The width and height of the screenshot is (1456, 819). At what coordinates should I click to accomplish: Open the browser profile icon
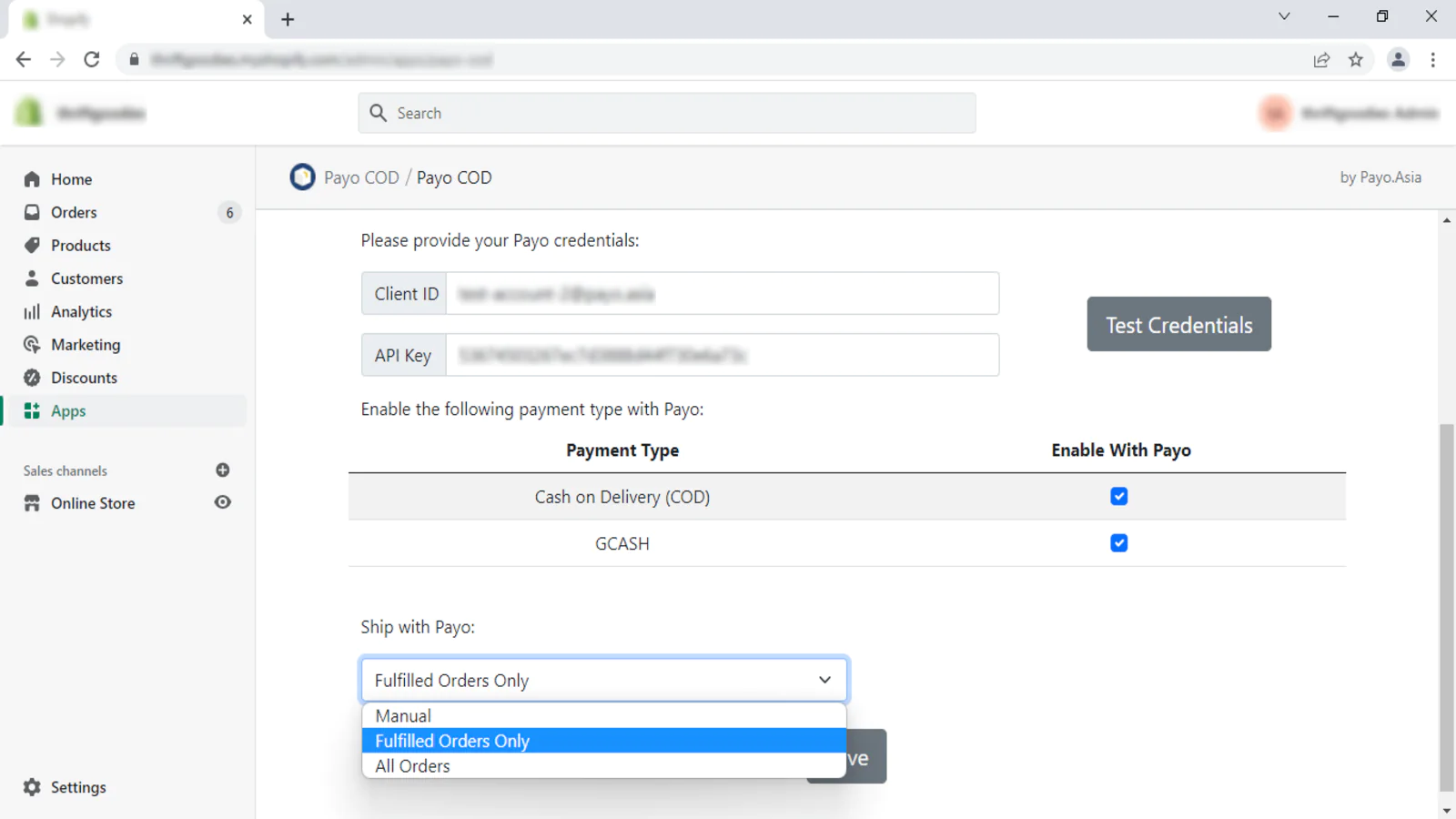click(1399, 60)
